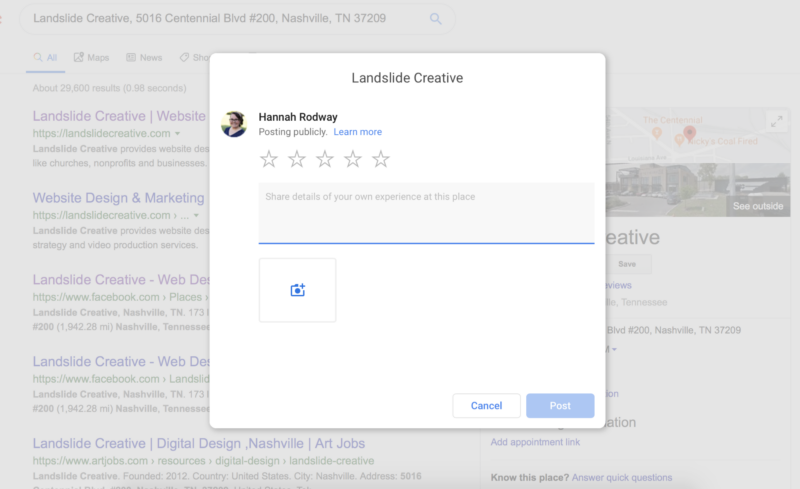This screenshot has height=489, width=800.
Task: Click Answer quick questions link
Action: (622, 478)
